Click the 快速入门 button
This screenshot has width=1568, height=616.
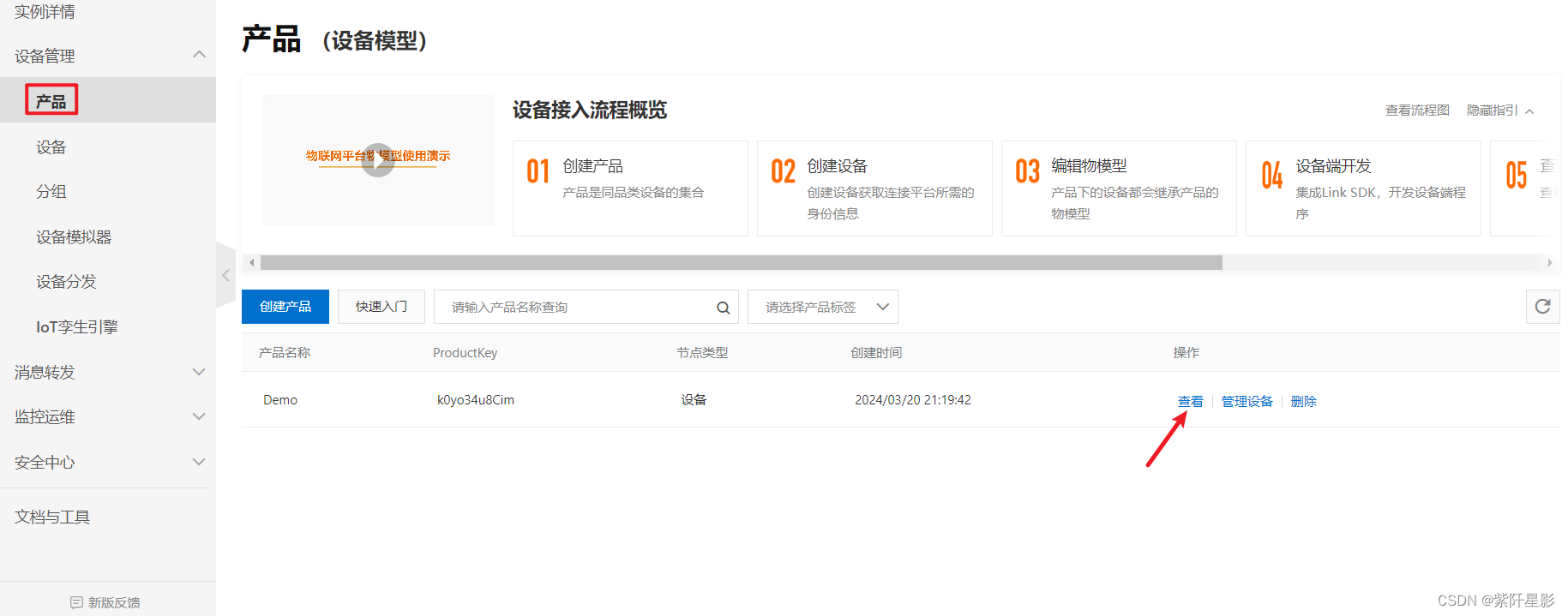pos(381,307)
